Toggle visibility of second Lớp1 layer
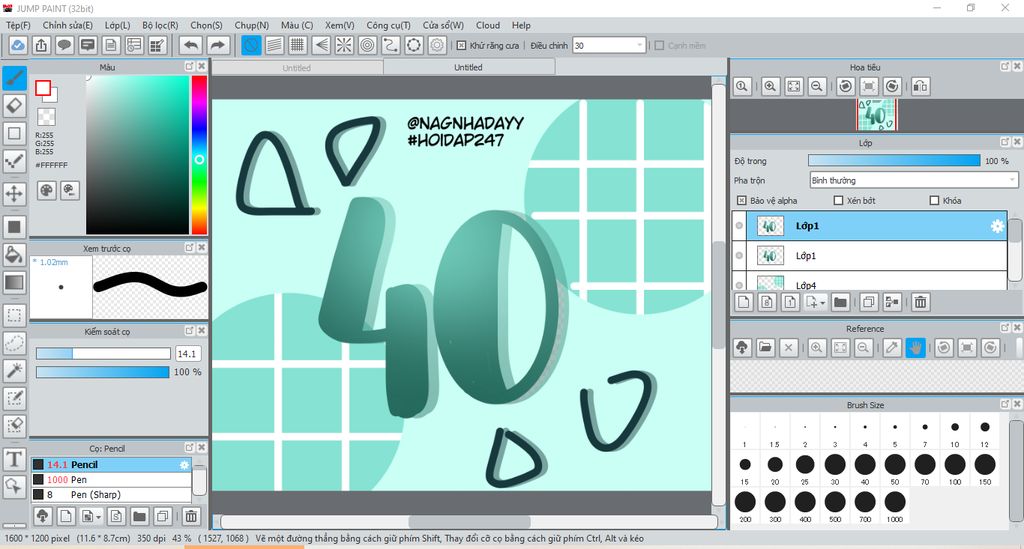Viewport: 1024px width, 549px height. (x=739, y=256)
